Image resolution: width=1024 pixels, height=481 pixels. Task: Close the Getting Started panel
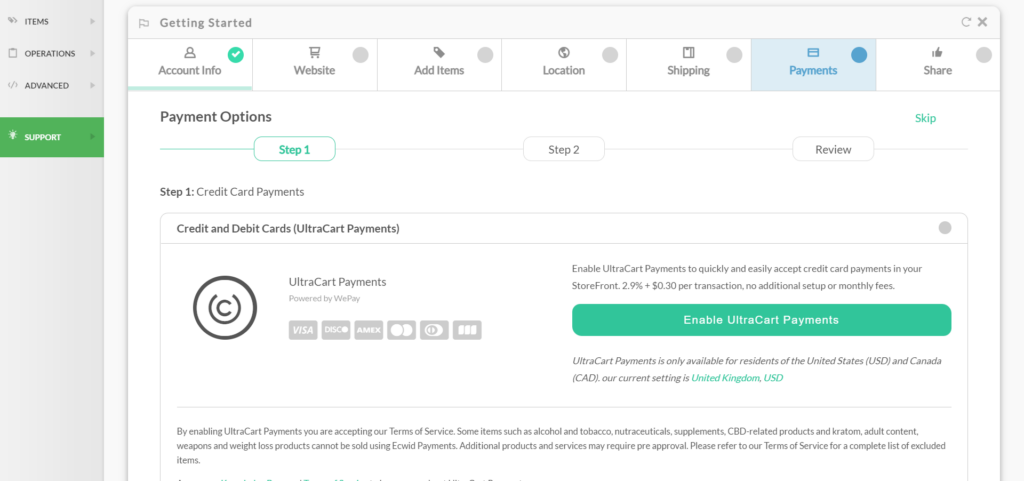(x=982, y=22)
